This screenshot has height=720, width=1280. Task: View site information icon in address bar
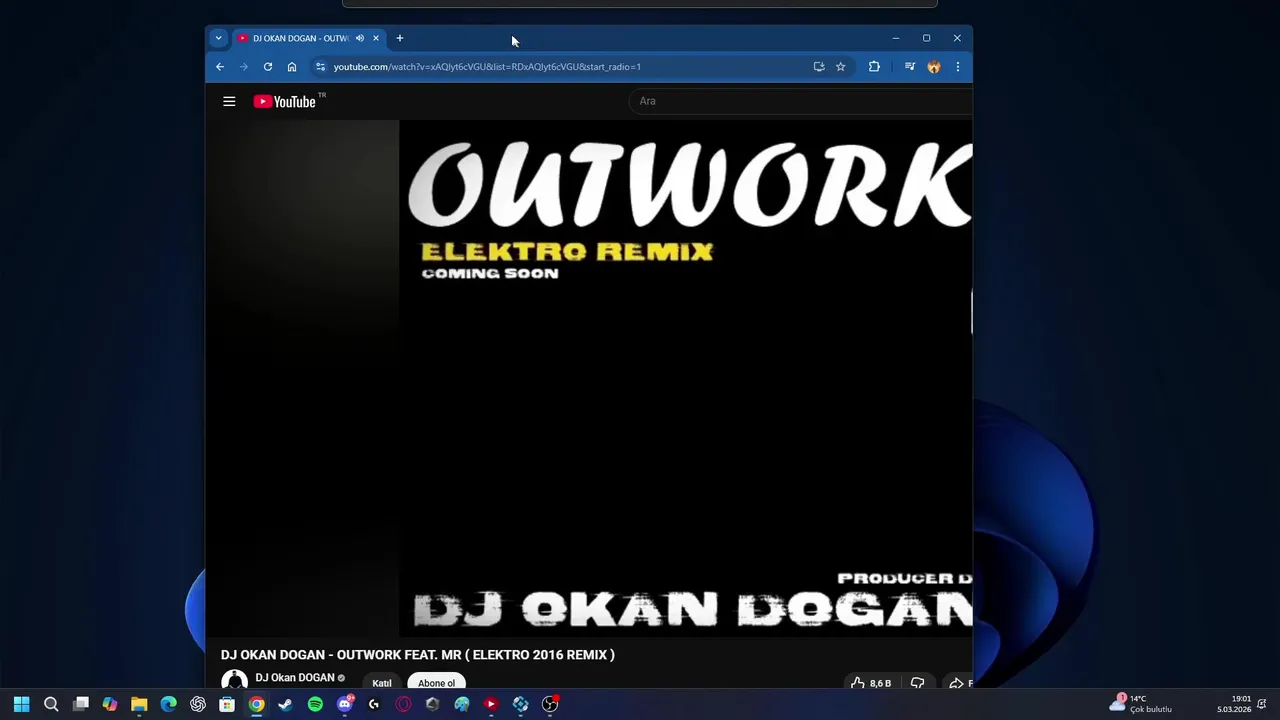pyautogui.click(x=320, y=67)
